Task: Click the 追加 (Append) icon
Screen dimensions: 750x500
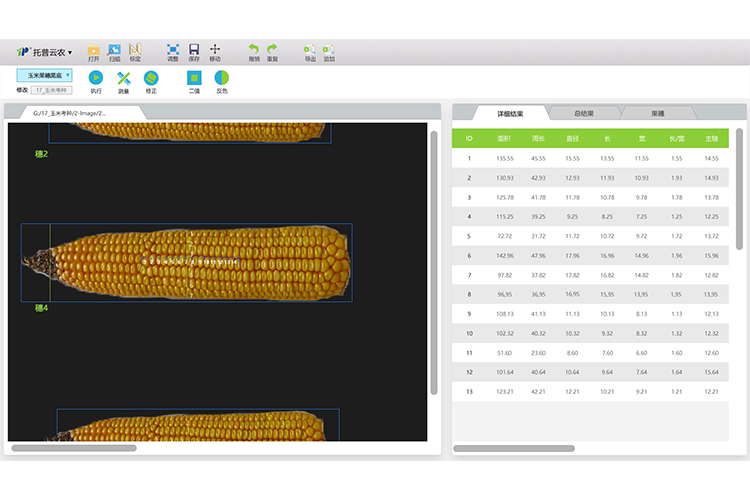Action: (329, 50)
